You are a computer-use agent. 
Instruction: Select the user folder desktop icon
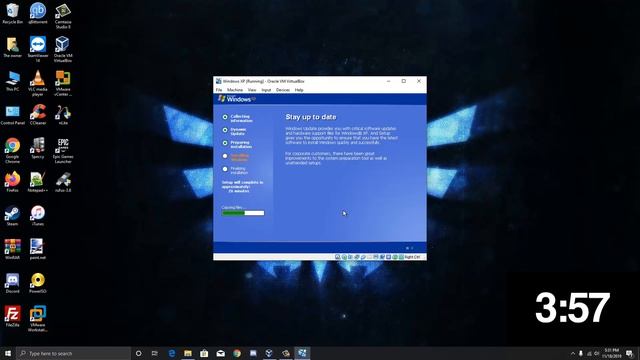point(13,47)
